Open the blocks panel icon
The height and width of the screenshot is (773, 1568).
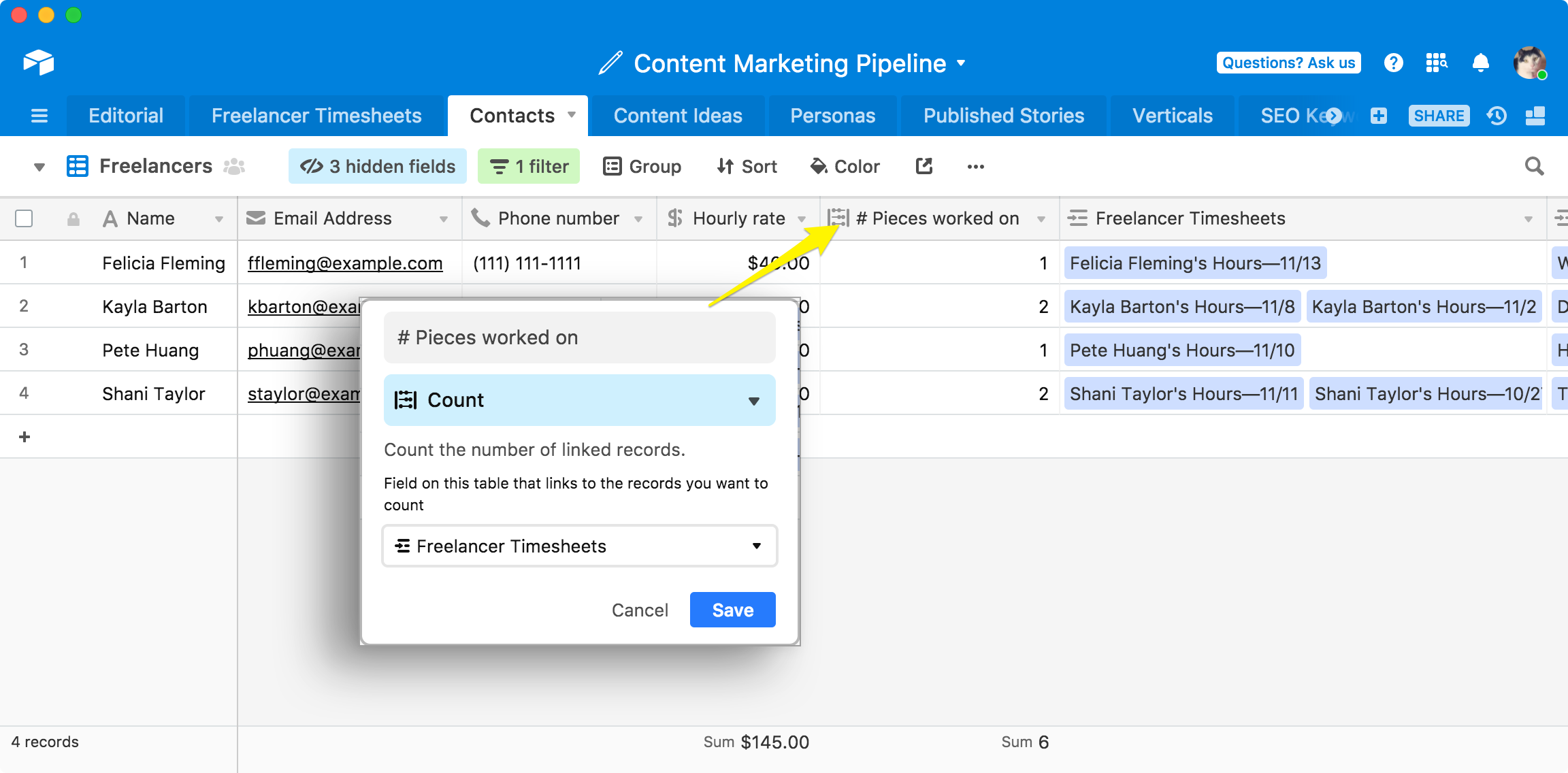click(1535, 116)
